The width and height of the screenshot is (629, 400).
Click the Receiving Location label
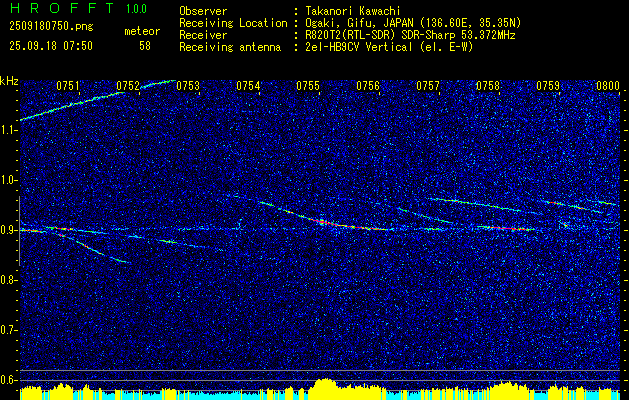(x=233, y=23)
